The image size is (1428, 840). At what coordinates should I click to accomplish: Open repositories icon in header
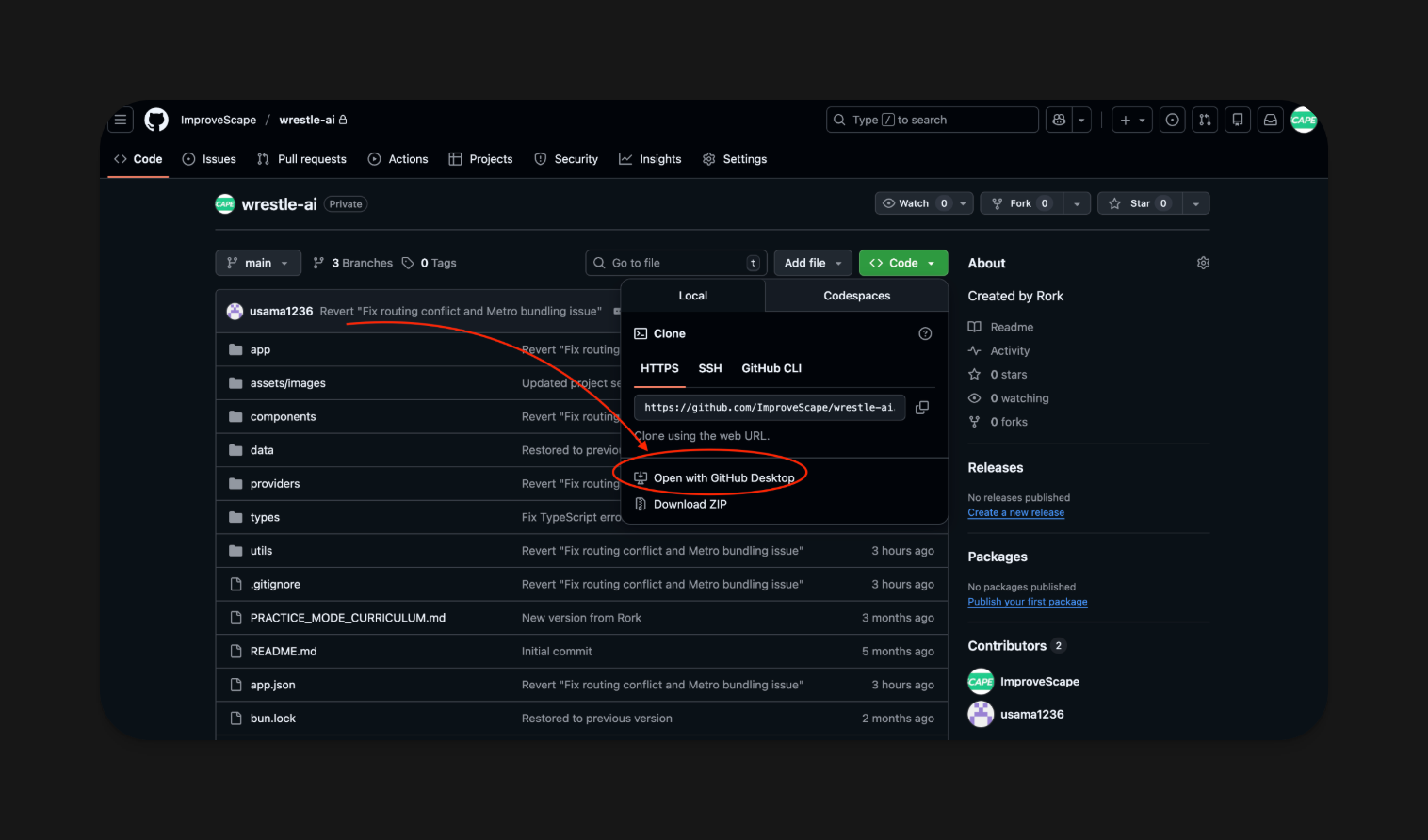click(1238, 120)
